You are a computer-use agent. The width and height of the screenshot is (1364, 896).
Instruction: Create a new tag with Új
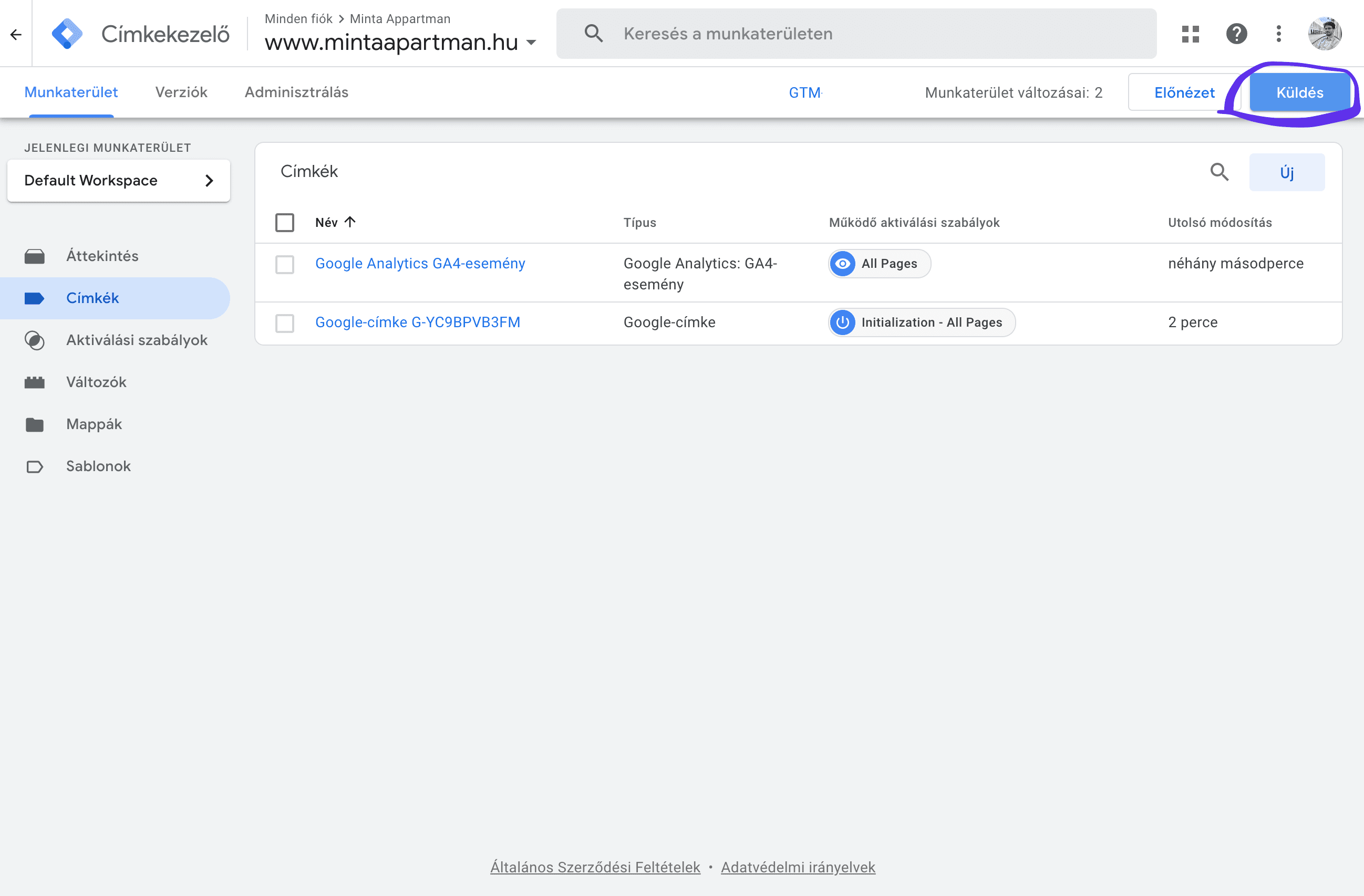pos(1287,172)
